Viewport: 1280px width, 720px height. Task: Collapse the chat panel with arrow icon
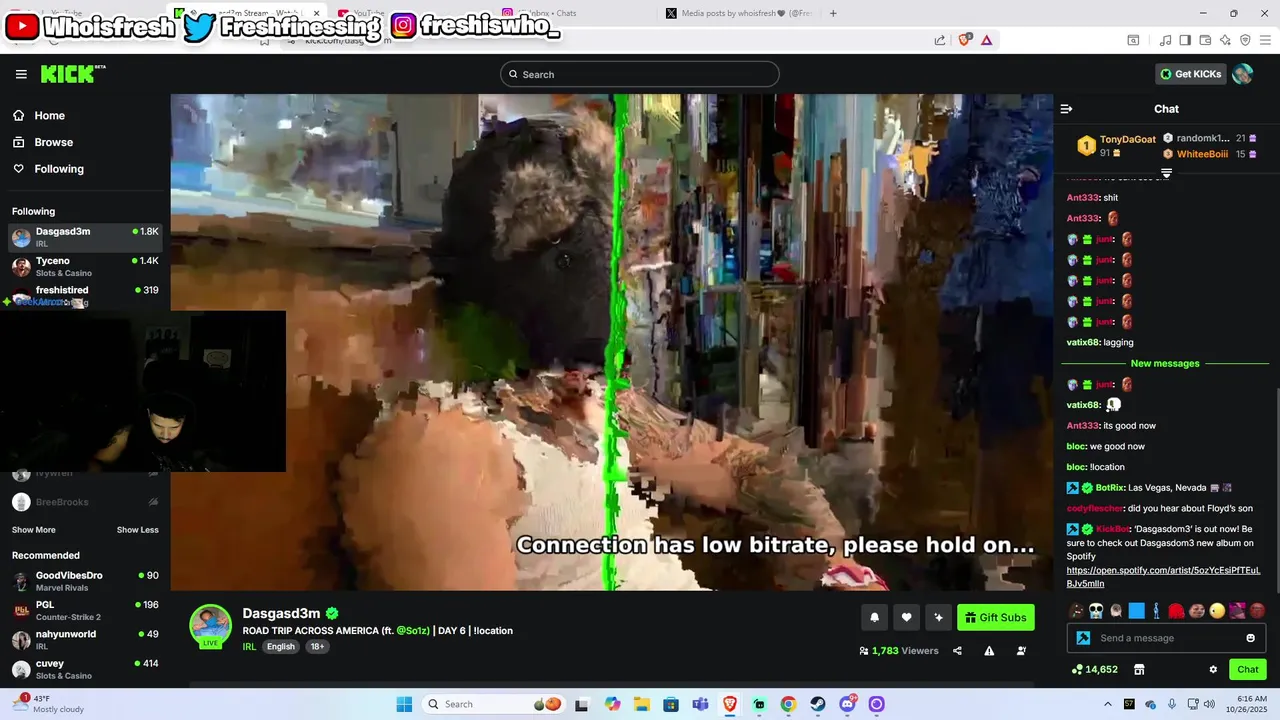pyautogui.click(x=1066, y=109)
